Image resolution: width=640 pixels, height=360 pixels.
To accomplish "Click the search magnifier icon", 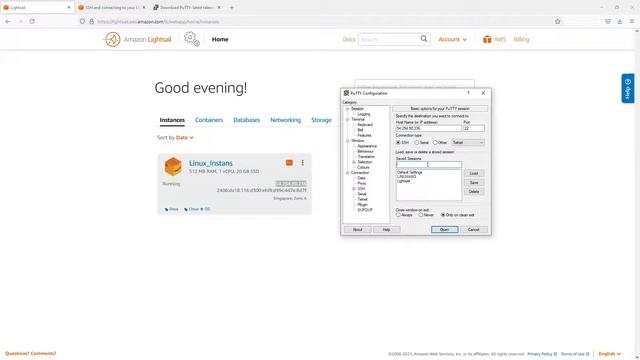I will pos(424,39).
